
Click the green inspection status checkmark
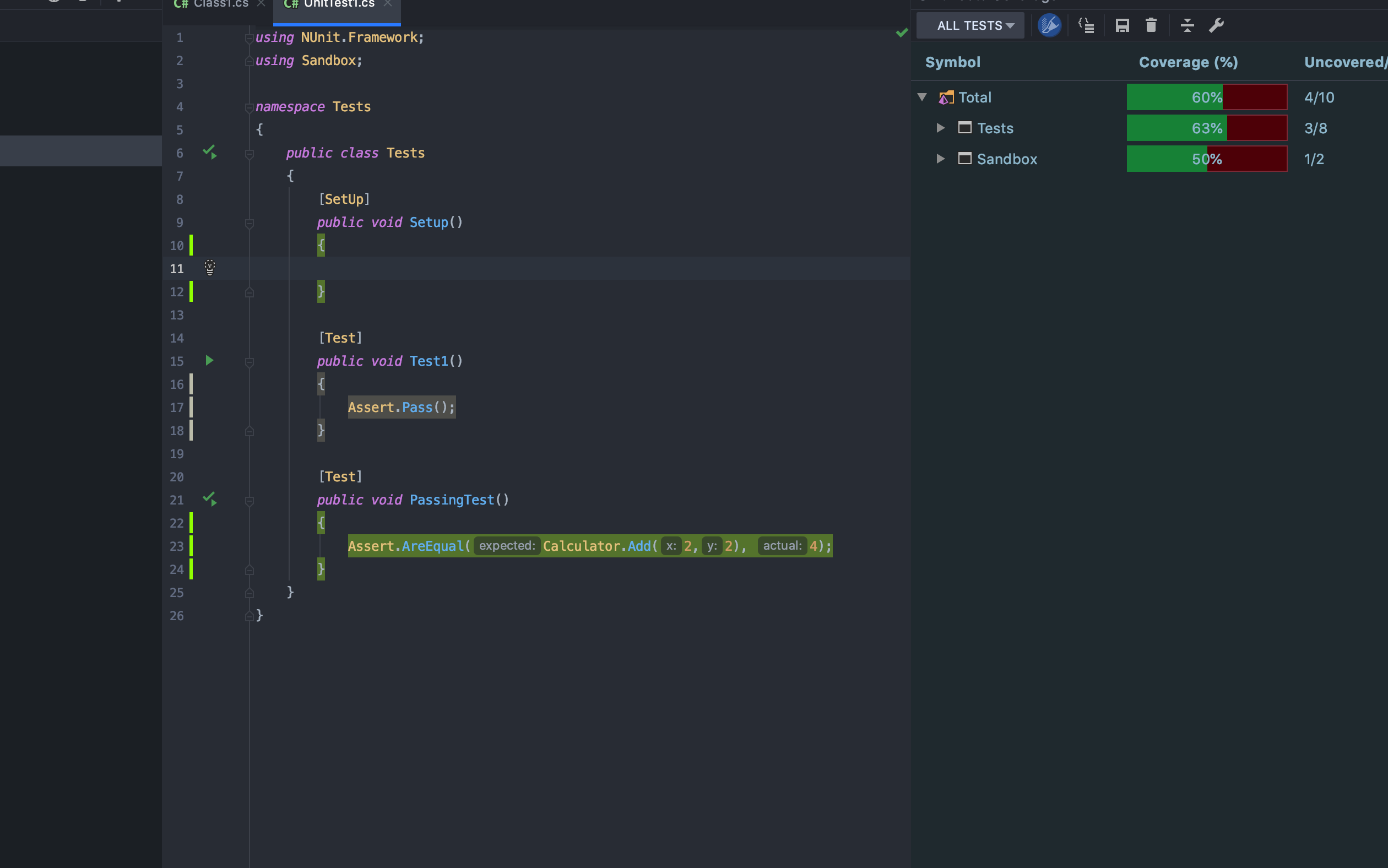point(902,32)
